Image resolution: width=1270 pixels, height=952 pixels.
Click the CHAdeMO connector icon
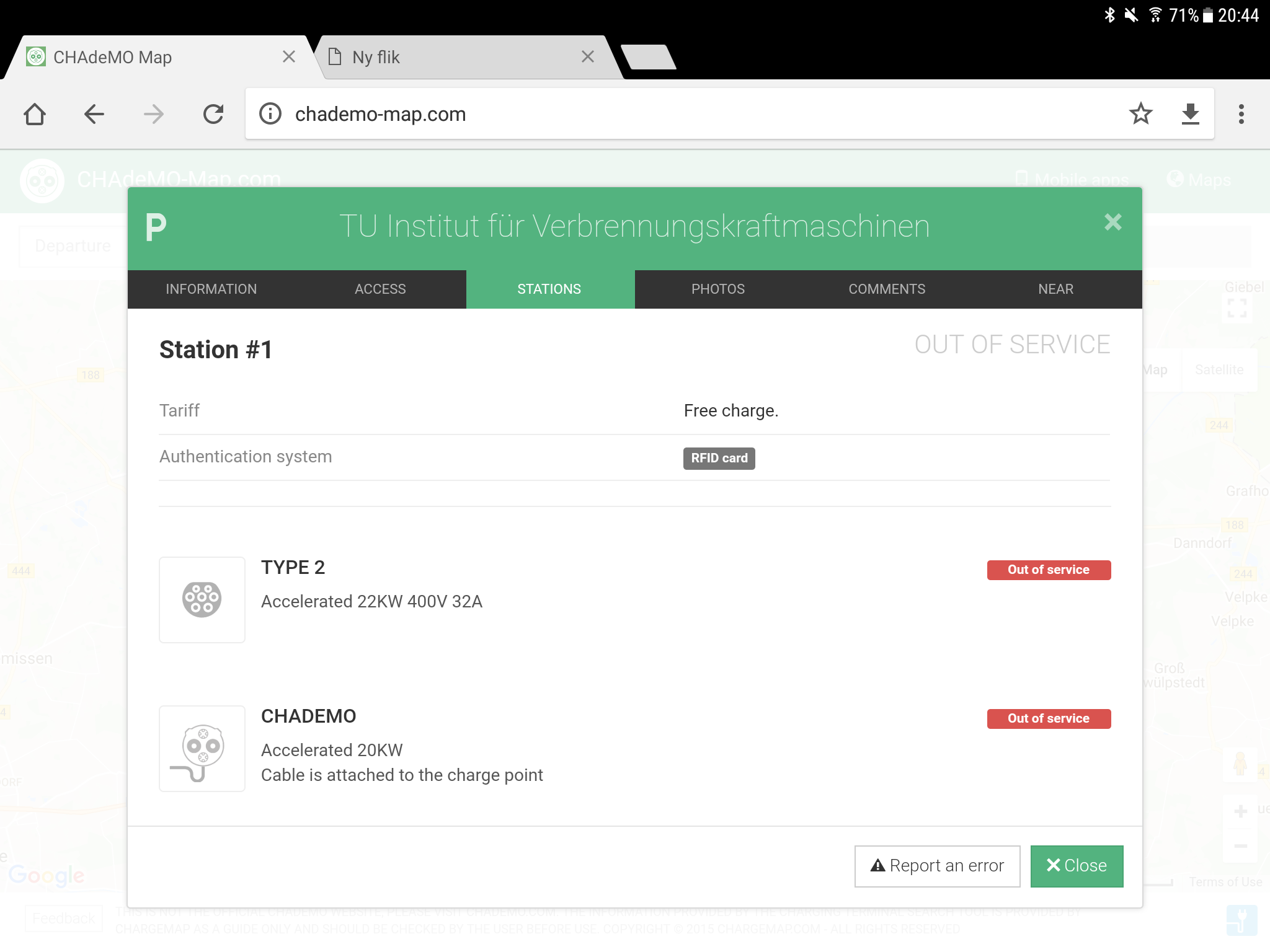202,748
